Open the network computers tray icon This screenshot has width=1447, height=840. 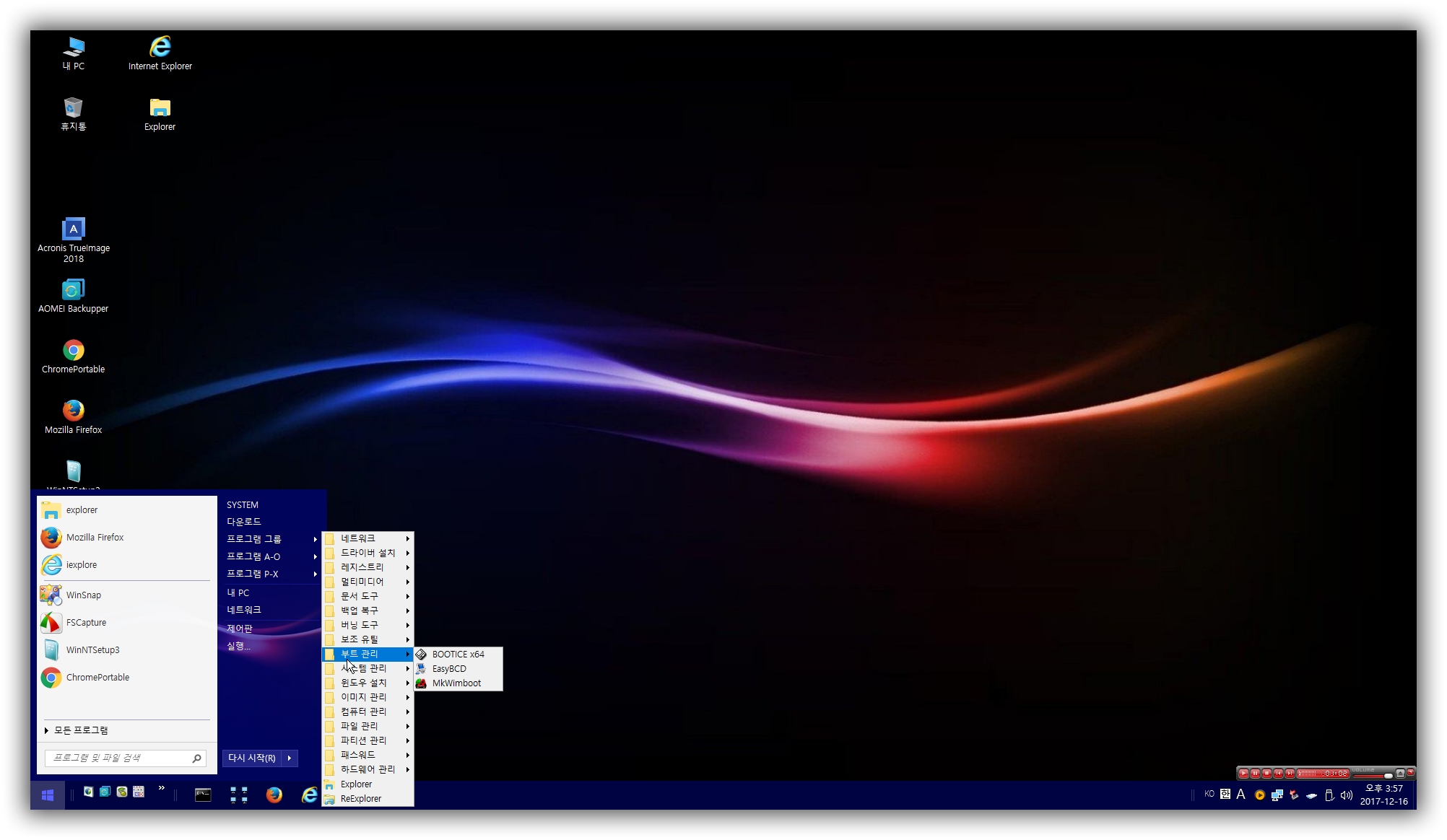click(1277, 795)
